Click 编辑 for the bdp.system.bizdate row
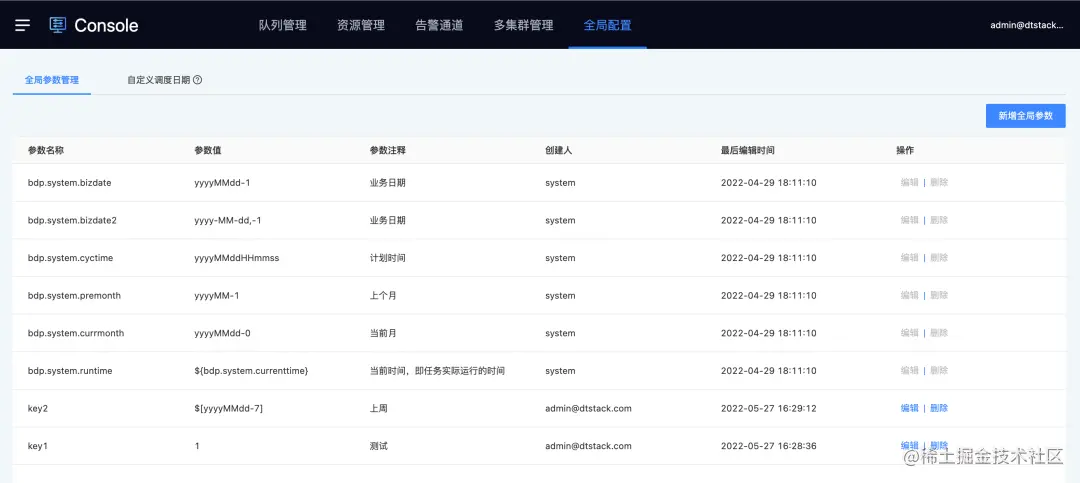 click(909, 183)
